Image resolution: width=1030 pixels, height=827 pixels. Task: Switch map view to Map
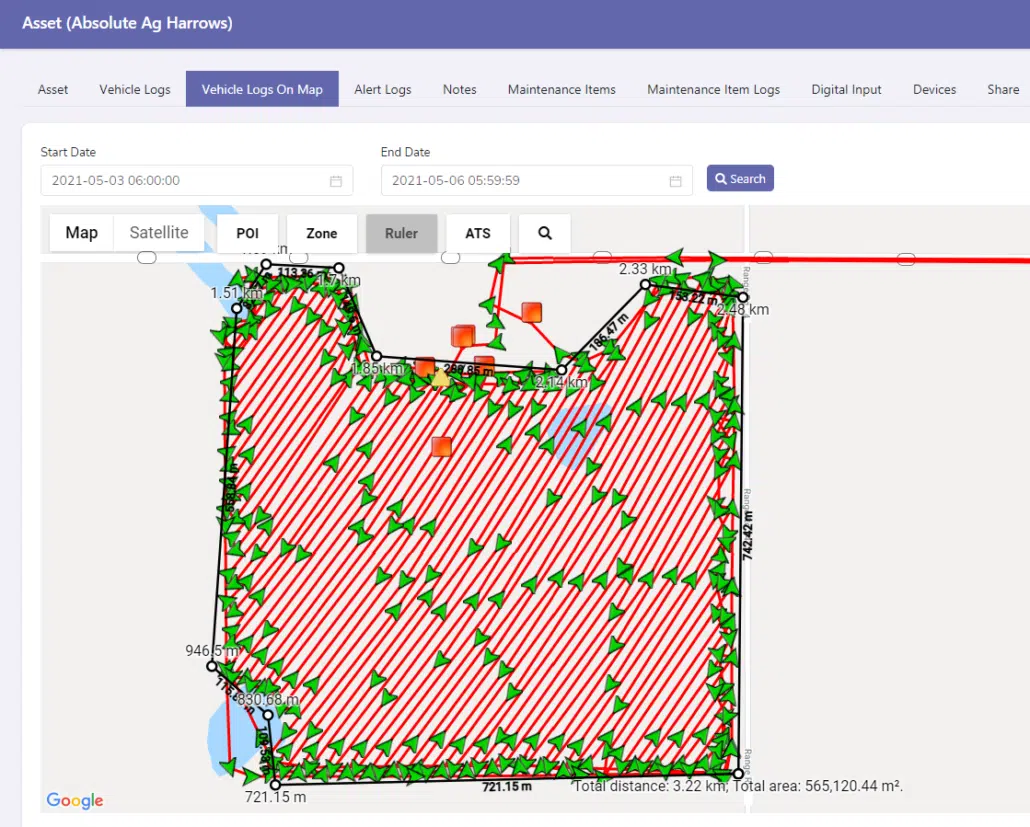click(x=82, y=233)
